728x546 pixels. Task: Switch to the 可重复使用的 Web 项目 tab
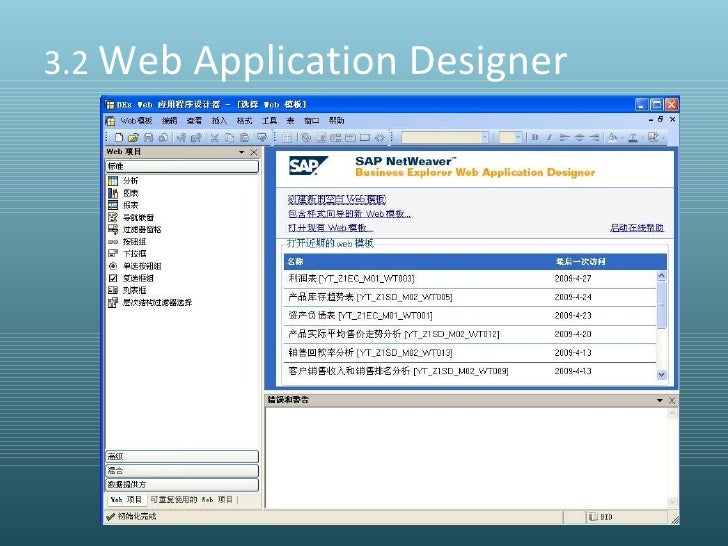coord(191,500)
